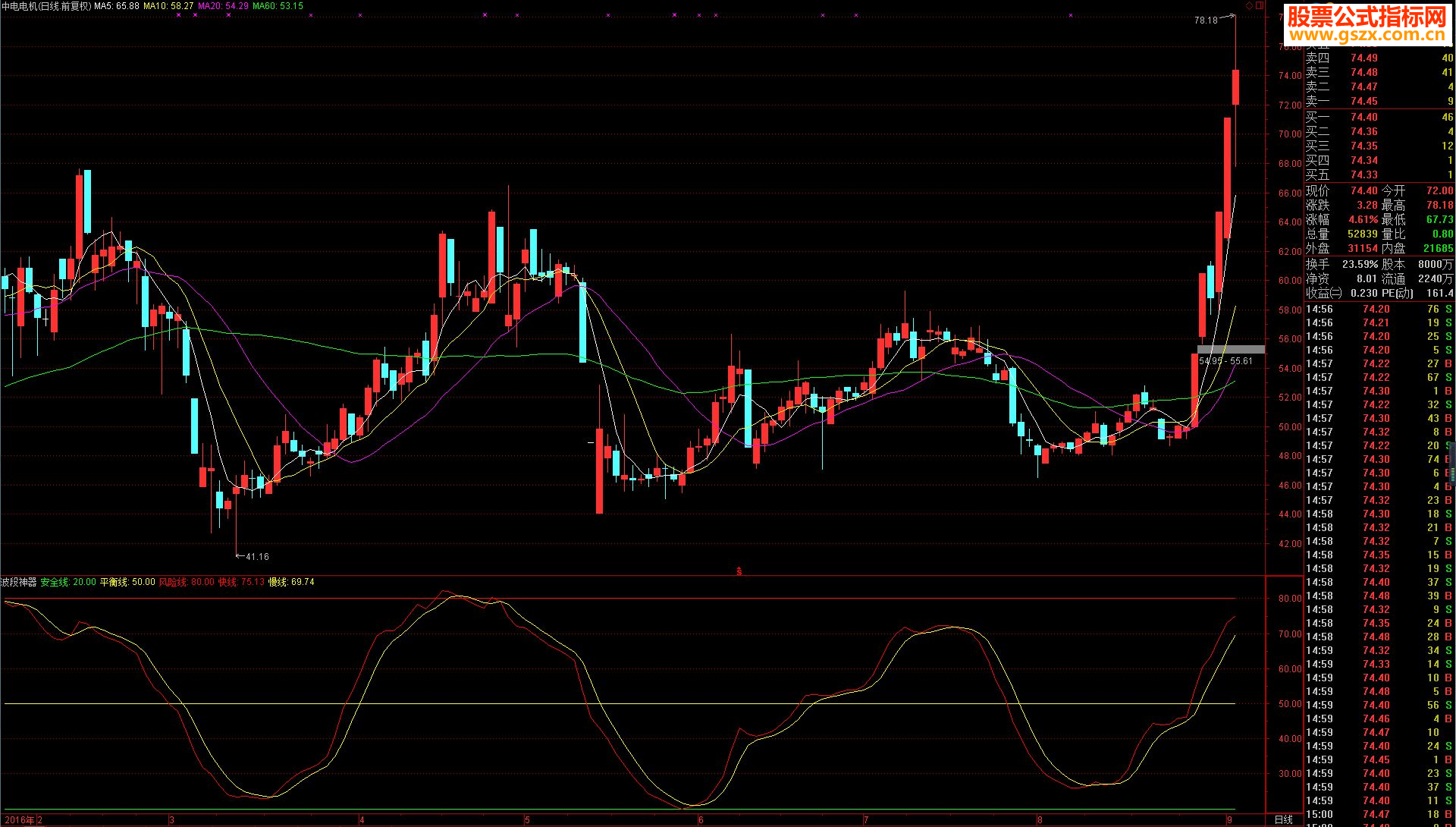Image resolution: width=1456 pixels, height=827 pixels.
Task: Click the 波段神器 indicator name
Action: point(19,582)
